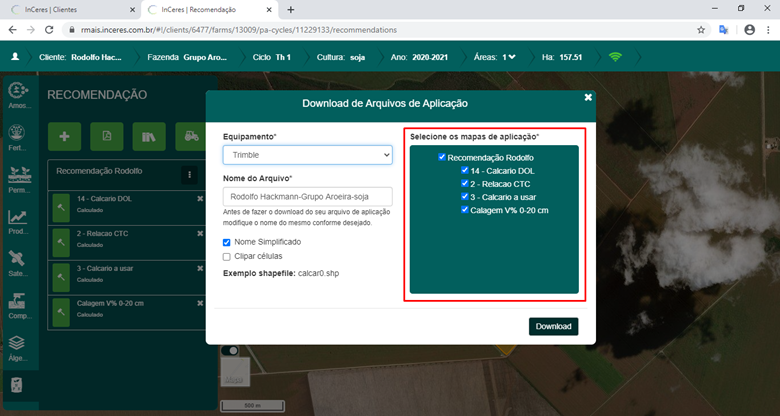
Task: Uncheck Recomendação Rodolfo parent checkbox
Action: [442, 157]
